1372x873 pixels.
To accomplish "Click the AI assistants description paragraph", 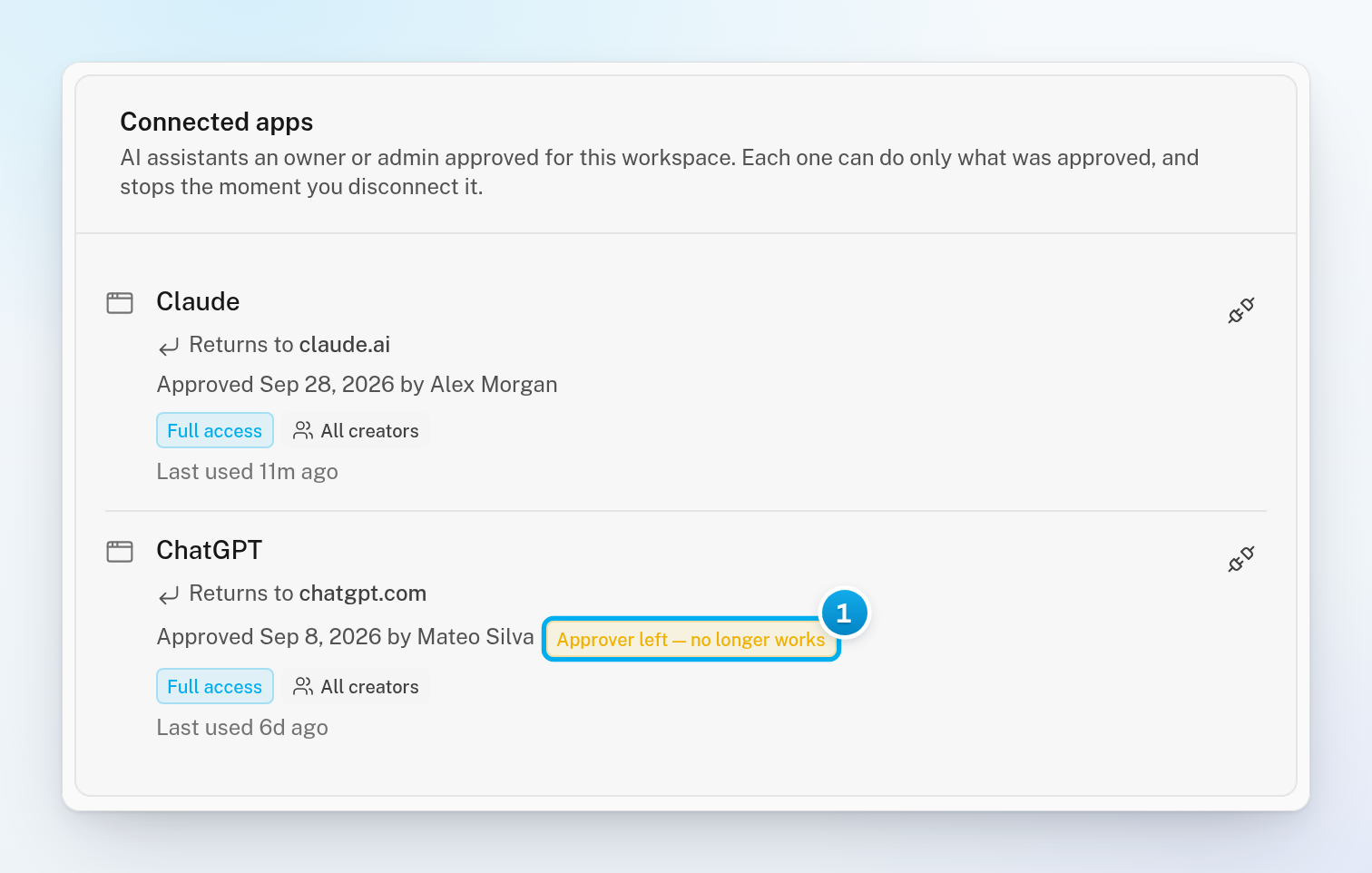I will click(660, 172).
